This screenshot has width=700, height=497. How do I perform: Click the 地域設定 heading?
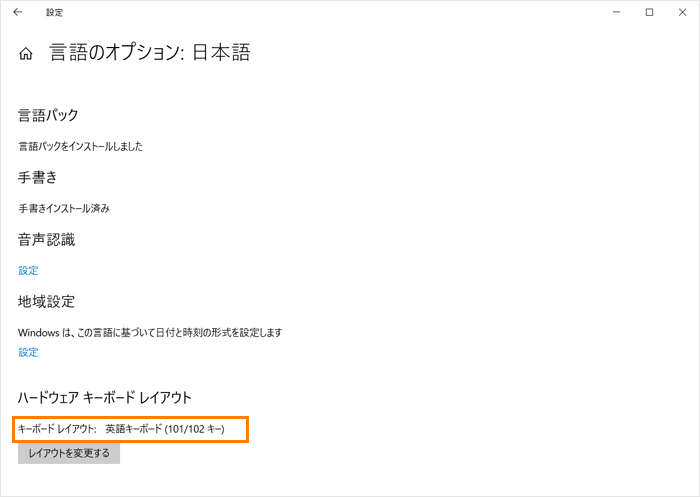pos(46,302)
